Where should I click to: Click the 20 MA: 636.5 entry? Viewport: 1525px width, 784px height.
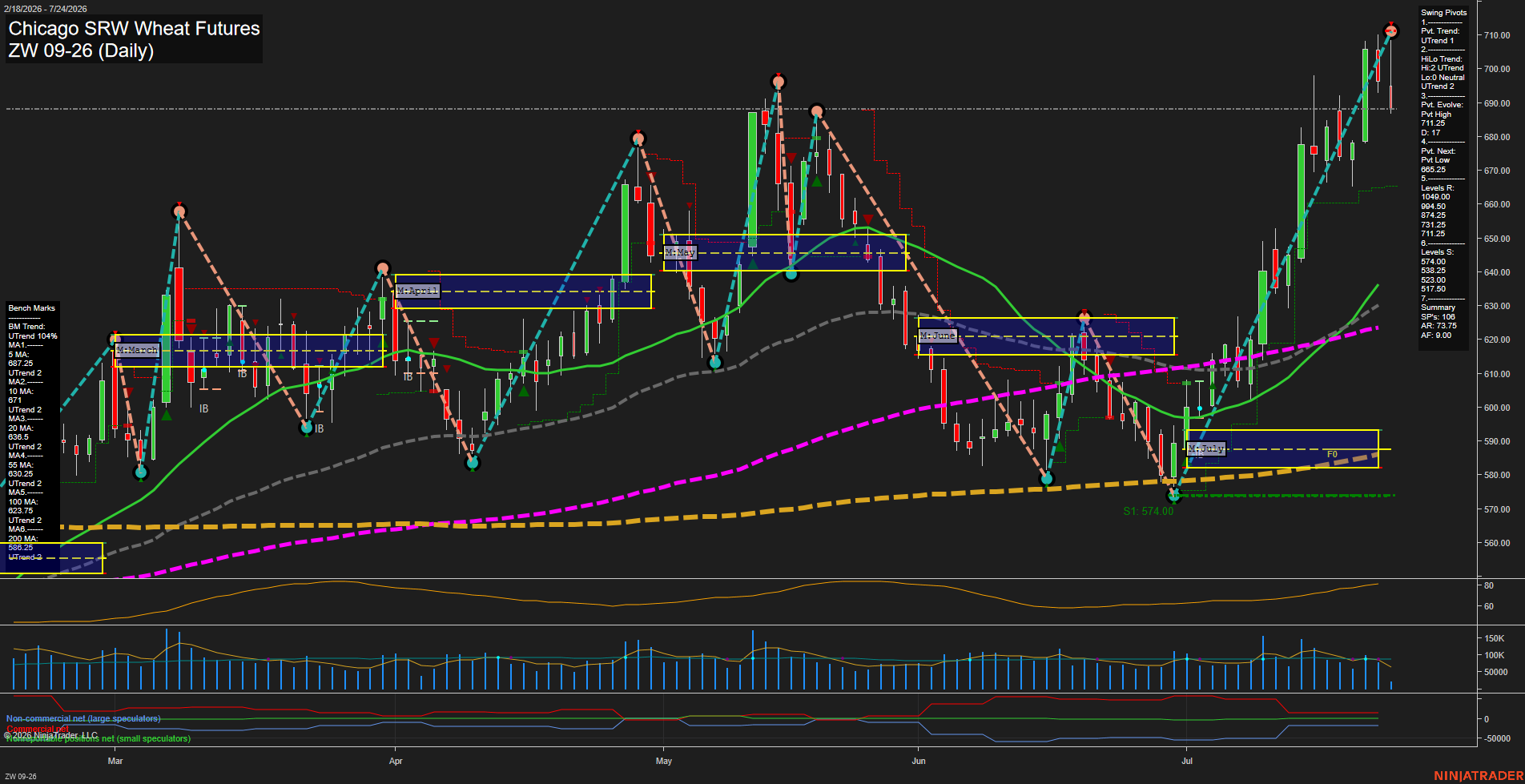click(x=21, y=432)
